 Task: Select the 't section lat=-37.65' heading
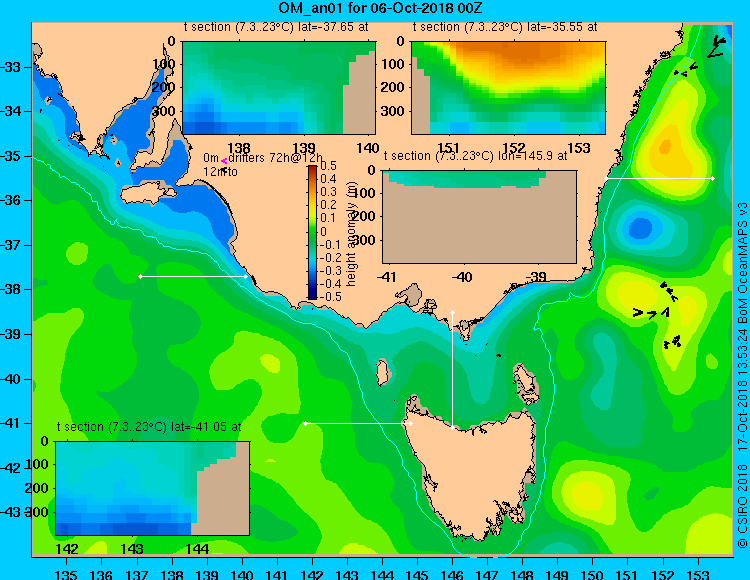[276, 27]
